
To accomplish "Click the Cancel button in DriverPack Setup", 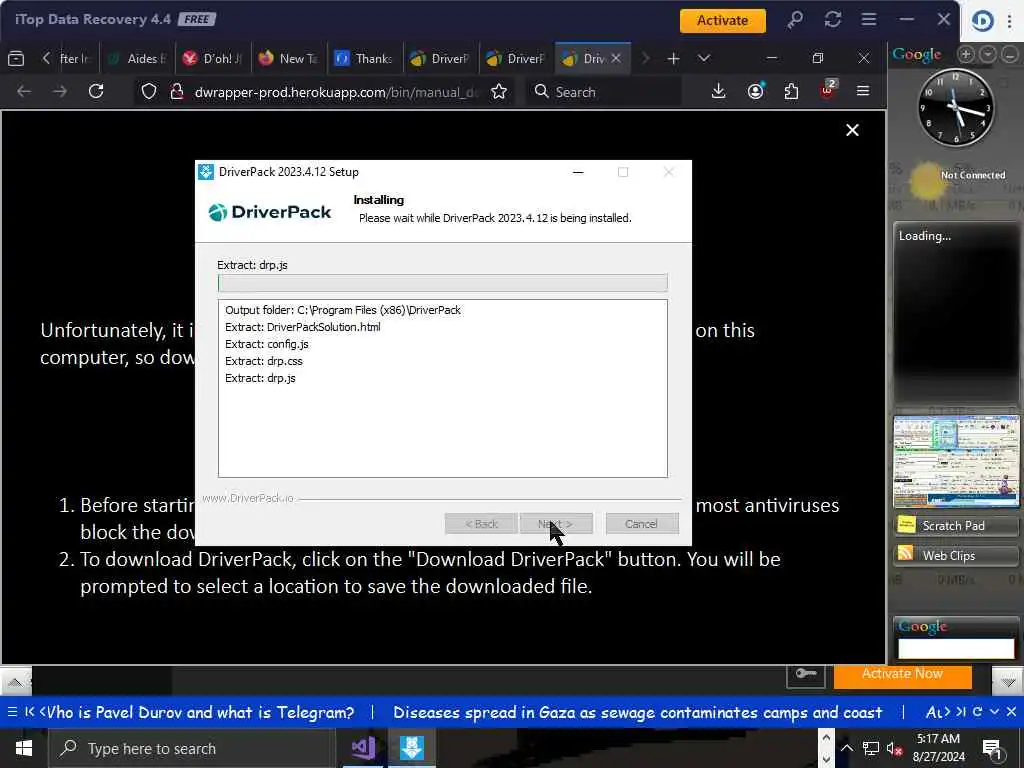I will (x=641, y=524).
